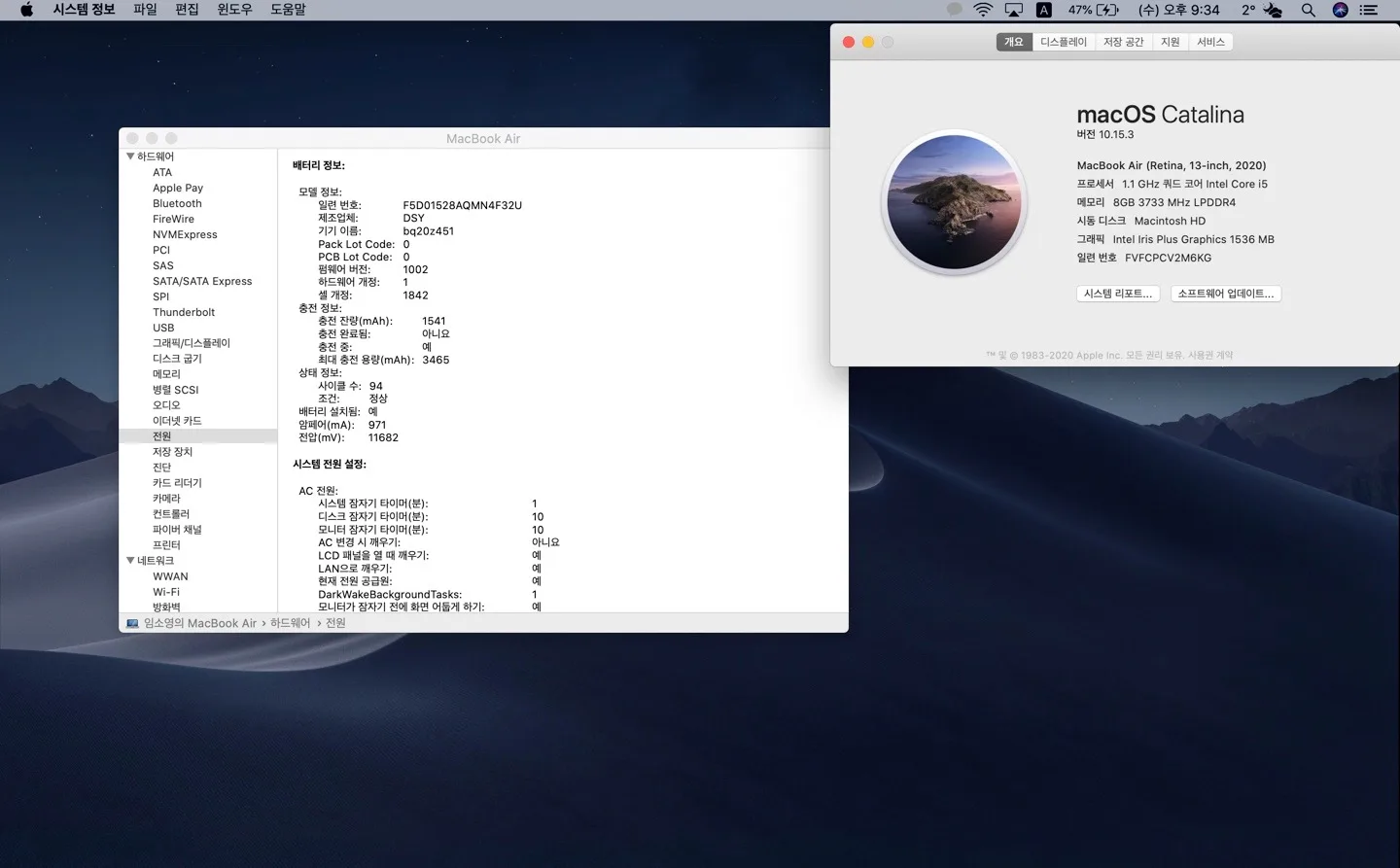Collapse the 네트워크 tree section

[130, 561]
